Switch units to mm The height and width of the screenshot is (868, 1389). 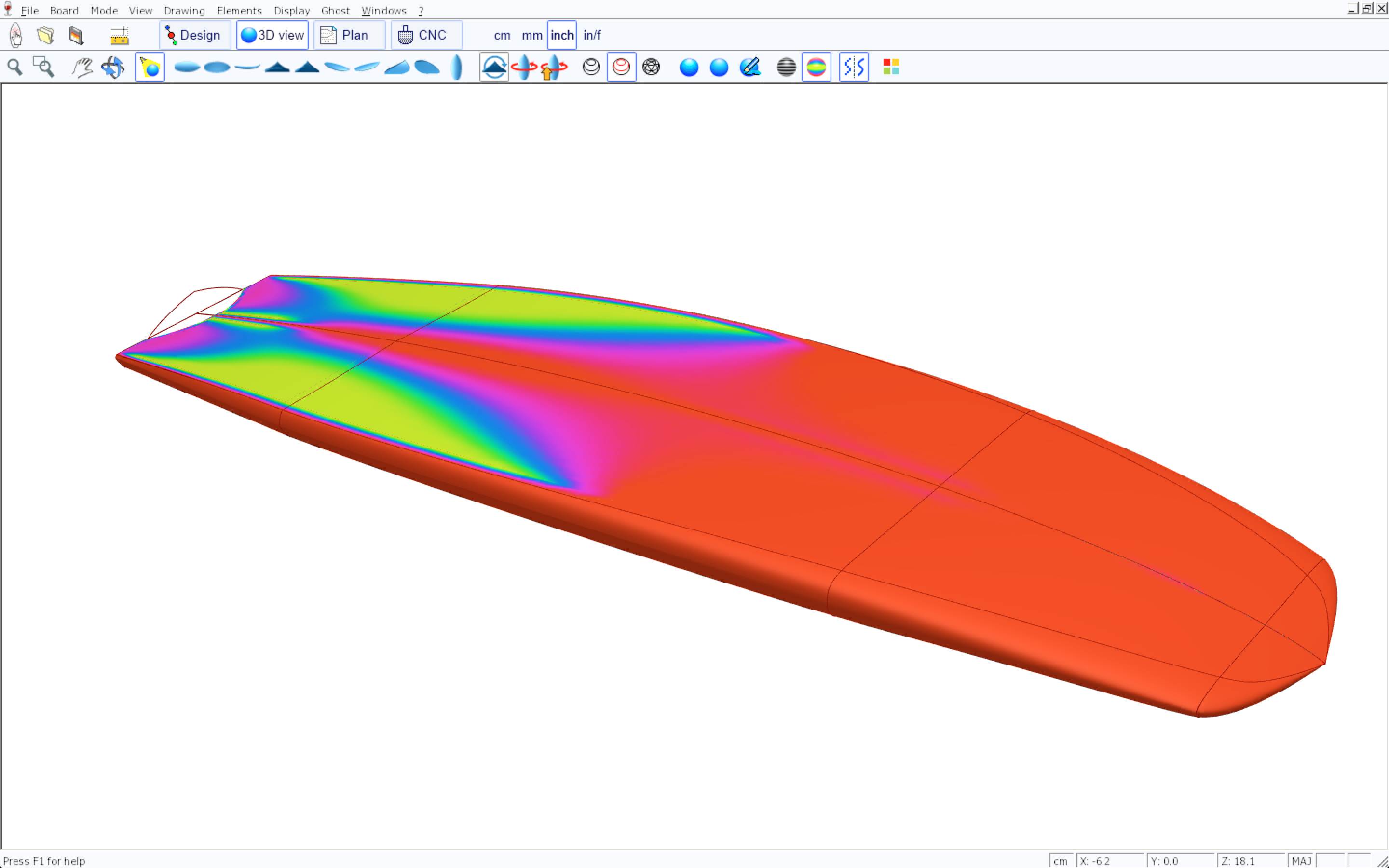pos(531,36)
